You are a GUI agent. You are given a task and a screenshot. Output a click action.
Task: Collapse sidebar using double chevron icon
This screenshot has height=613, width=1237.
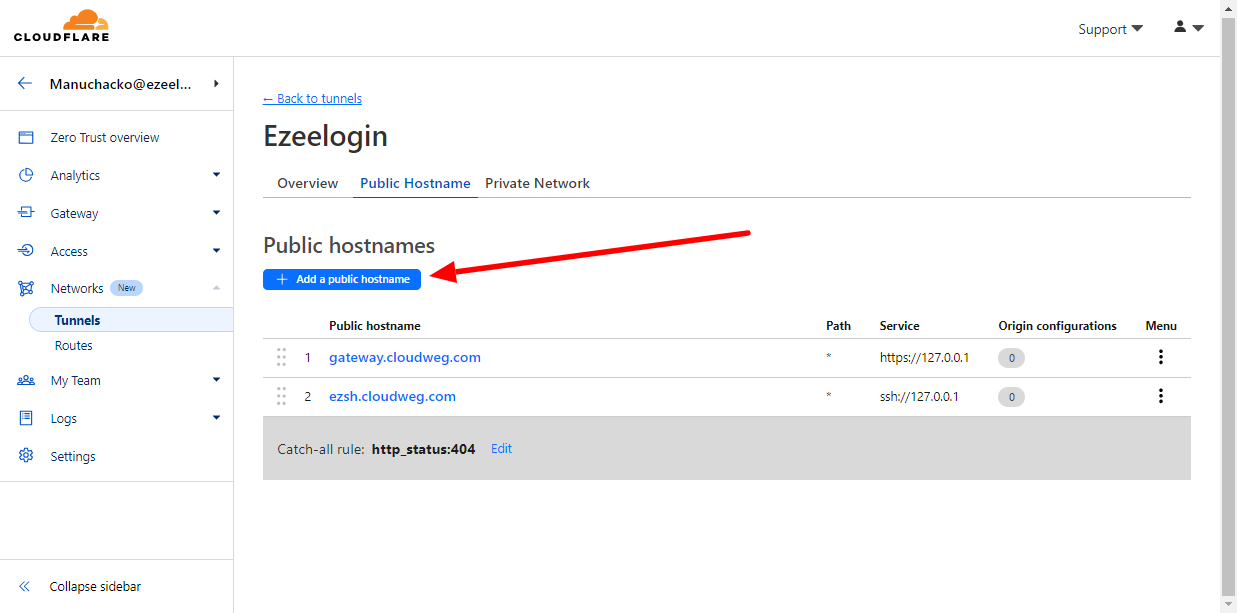tap(26, 587)
